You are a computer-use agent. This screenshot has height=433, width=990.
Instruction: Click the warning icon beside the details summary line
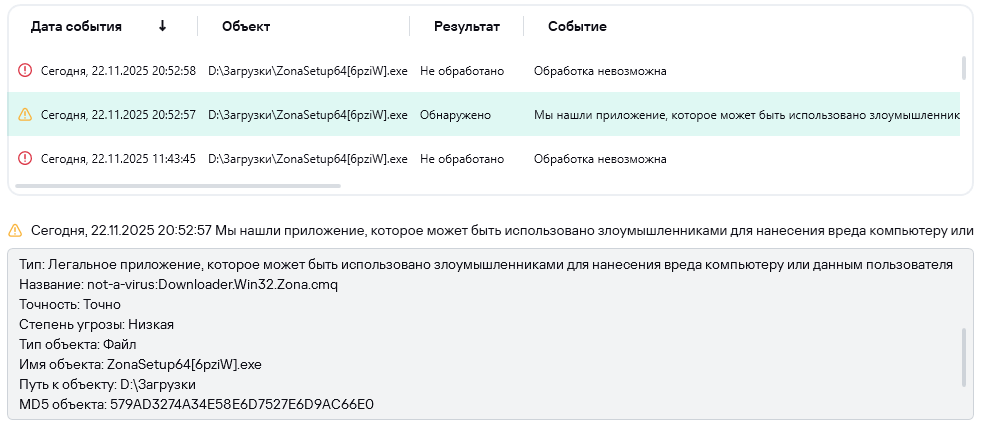click(14, 231)
